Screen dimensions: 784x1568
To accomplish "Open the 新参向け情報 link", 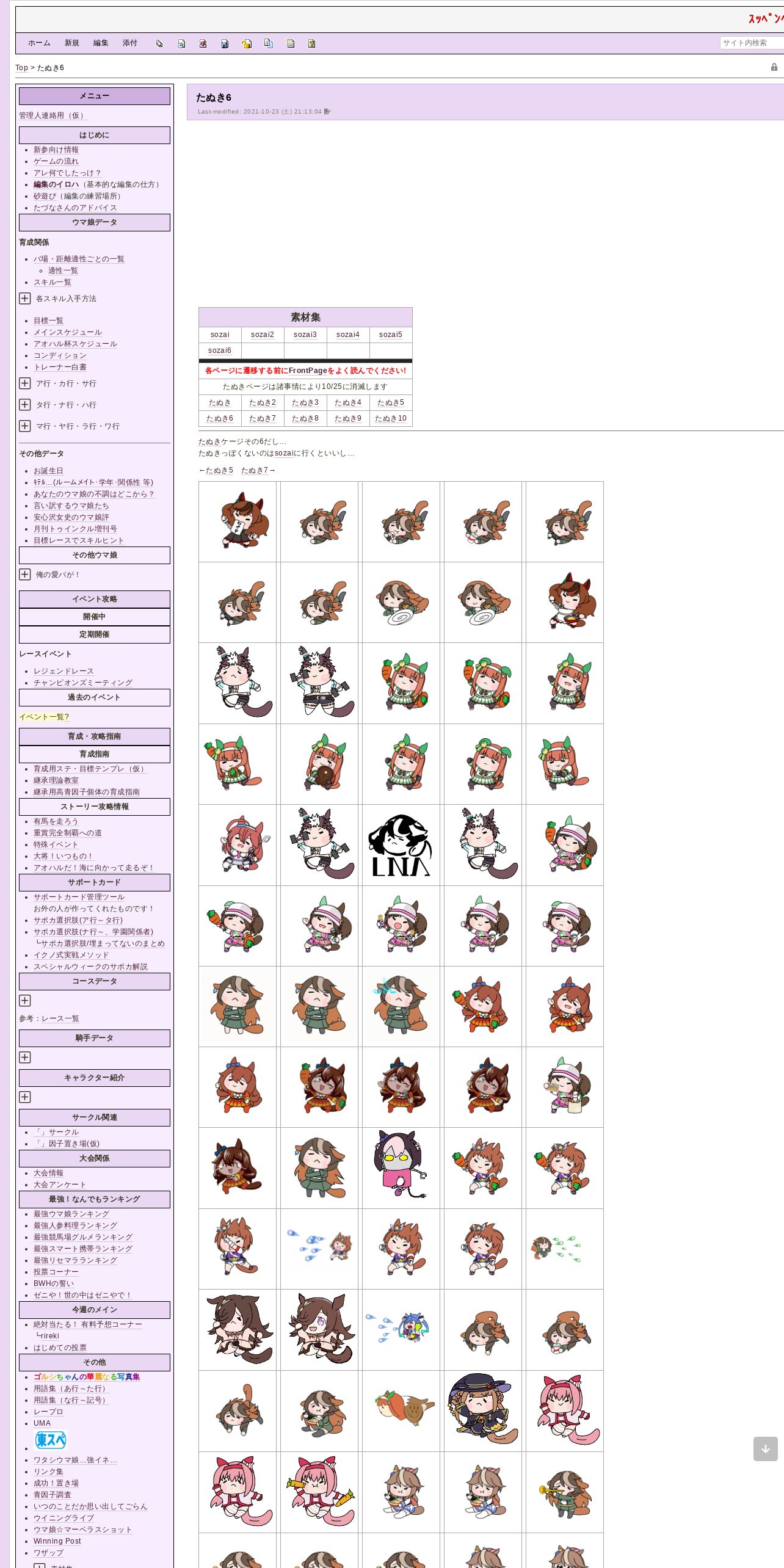I will 56,150.
